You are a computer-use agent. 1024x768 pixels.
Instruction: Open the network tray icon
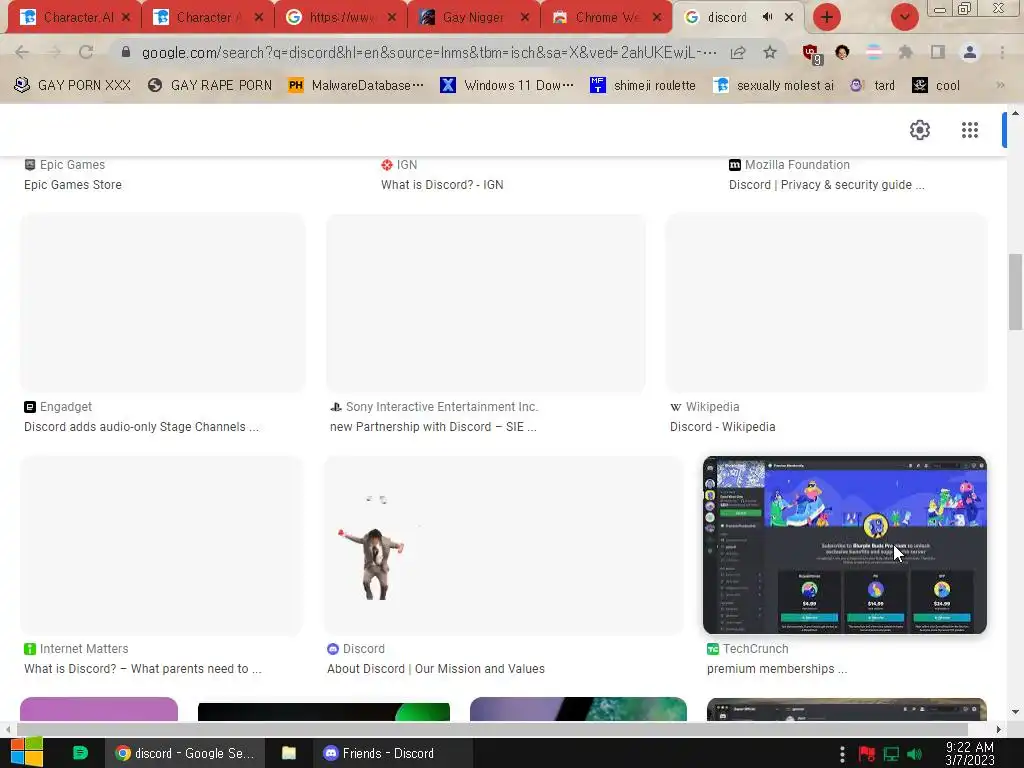pyautogui.click(x=891, y=754)
